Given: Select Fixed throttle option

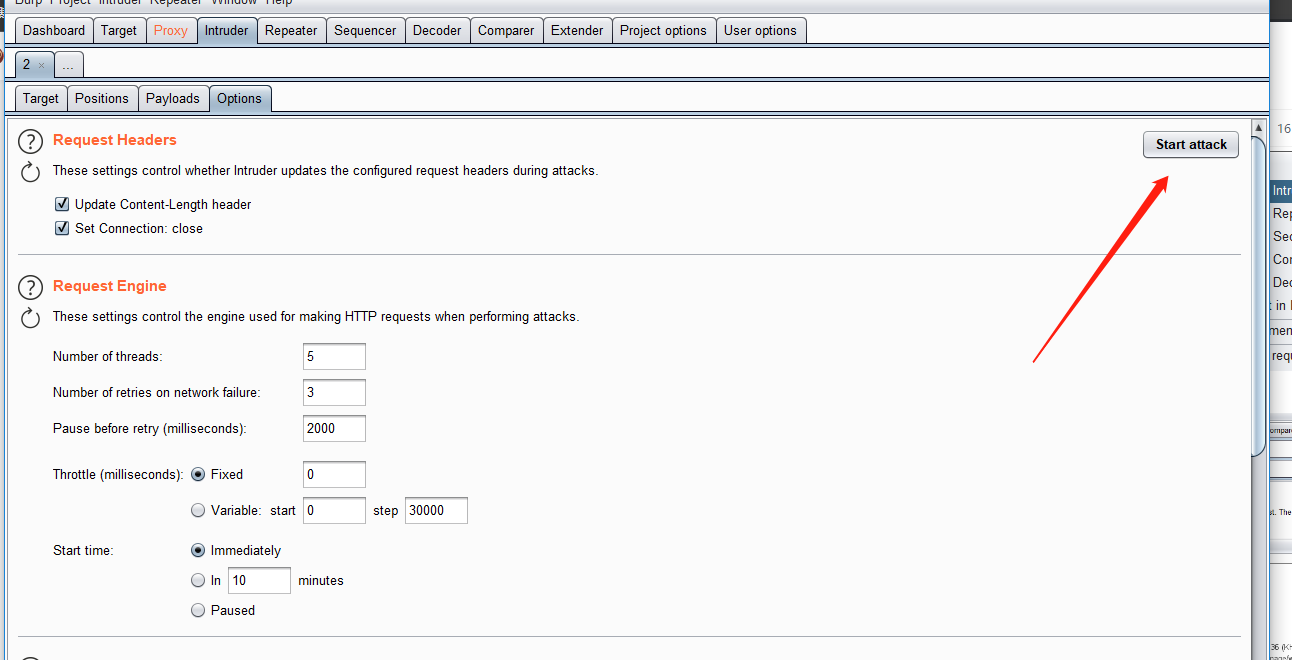Looking at the screenshot, I should (198, 474).
